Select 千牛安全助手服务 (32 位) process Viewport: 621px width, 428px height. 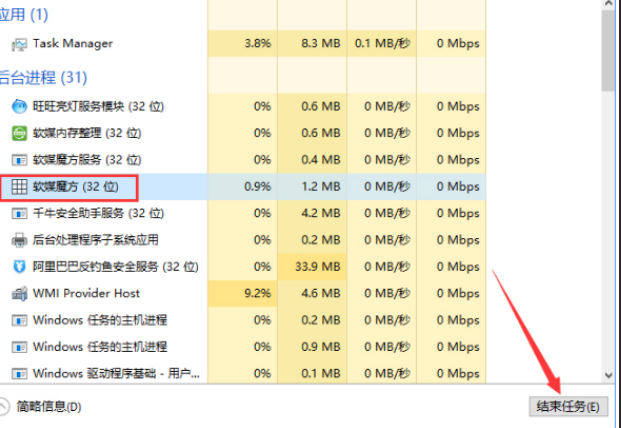[x=243, y=213]
